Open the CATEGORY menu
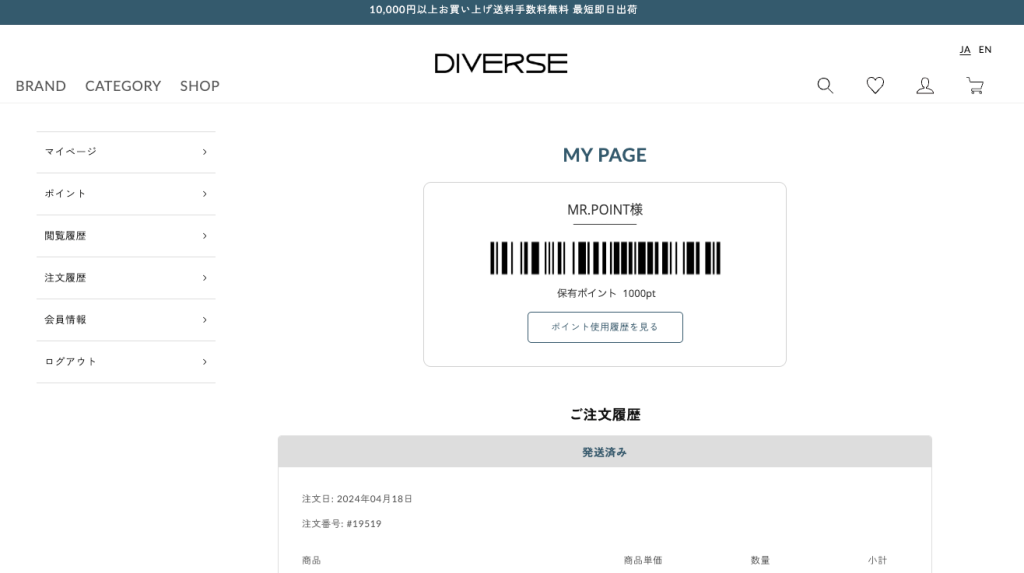 123,86
